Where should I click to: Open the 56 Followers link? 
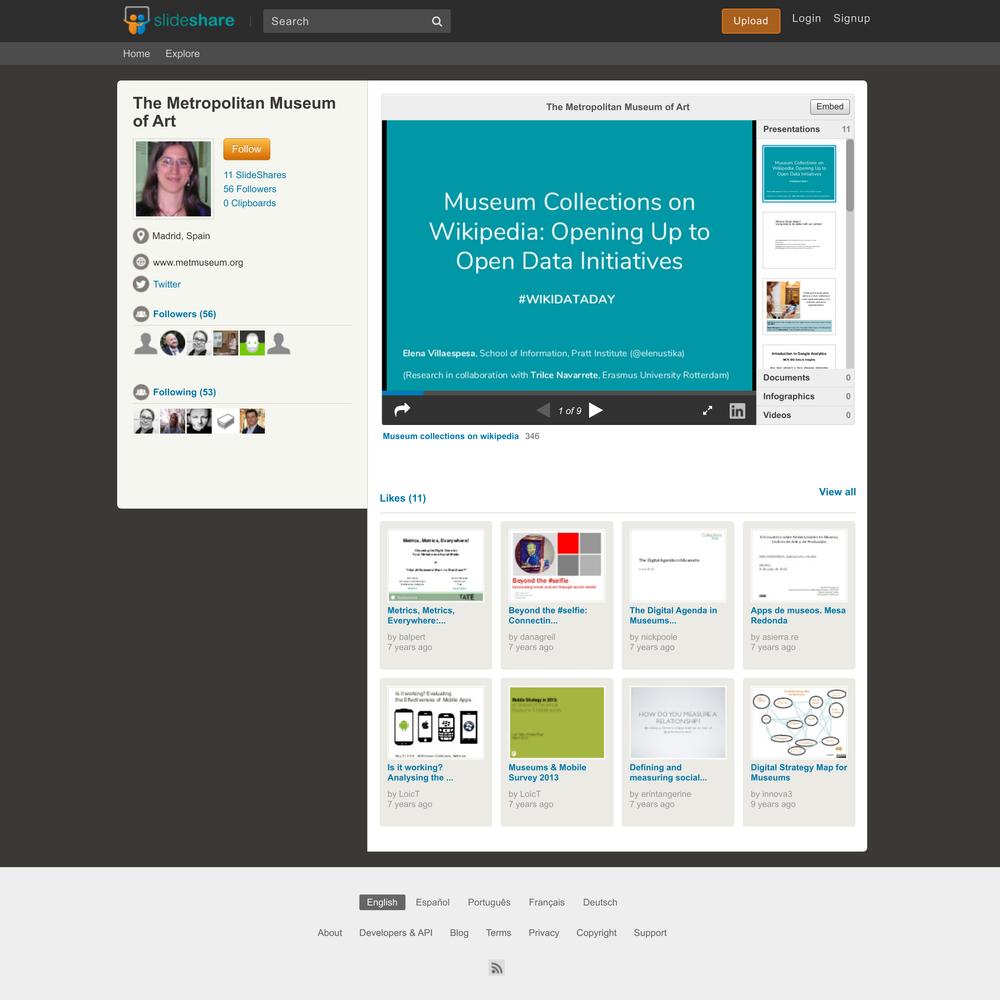pos(250,189)
